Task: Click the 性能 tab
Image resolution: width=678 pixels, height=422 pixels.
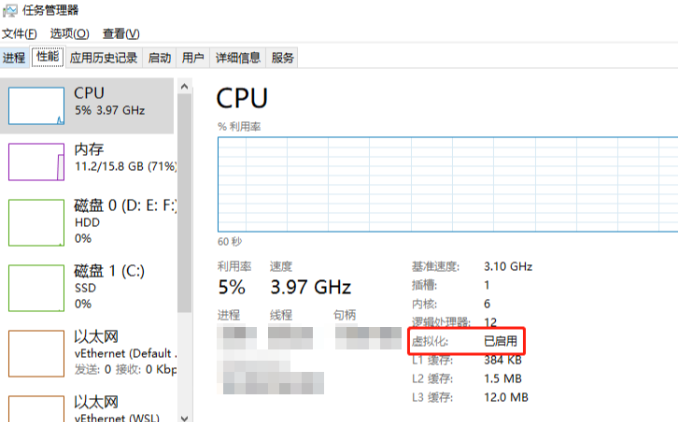Action: 47,58
